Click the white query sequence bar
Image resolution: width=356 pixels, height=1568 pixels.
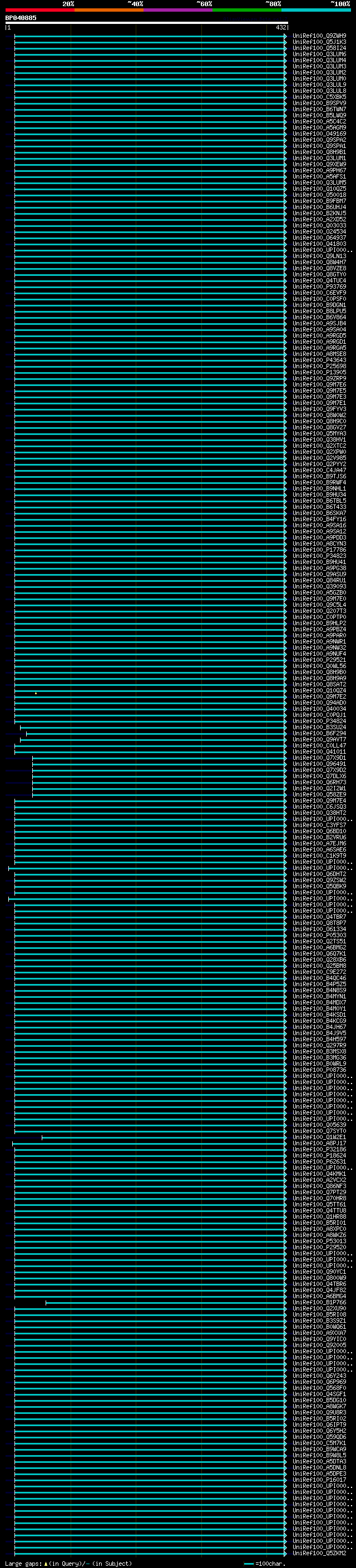click(147, 22)
